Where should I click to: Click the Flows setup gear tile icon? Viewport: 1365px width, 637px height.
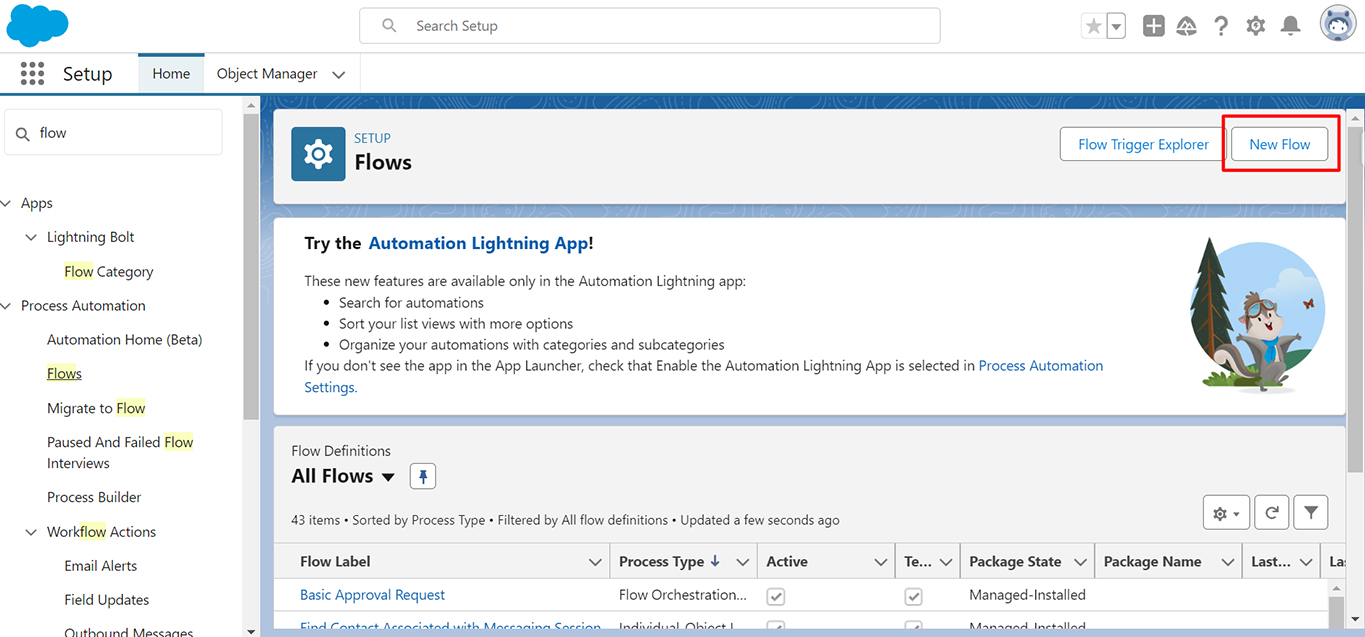pos(318,154)
